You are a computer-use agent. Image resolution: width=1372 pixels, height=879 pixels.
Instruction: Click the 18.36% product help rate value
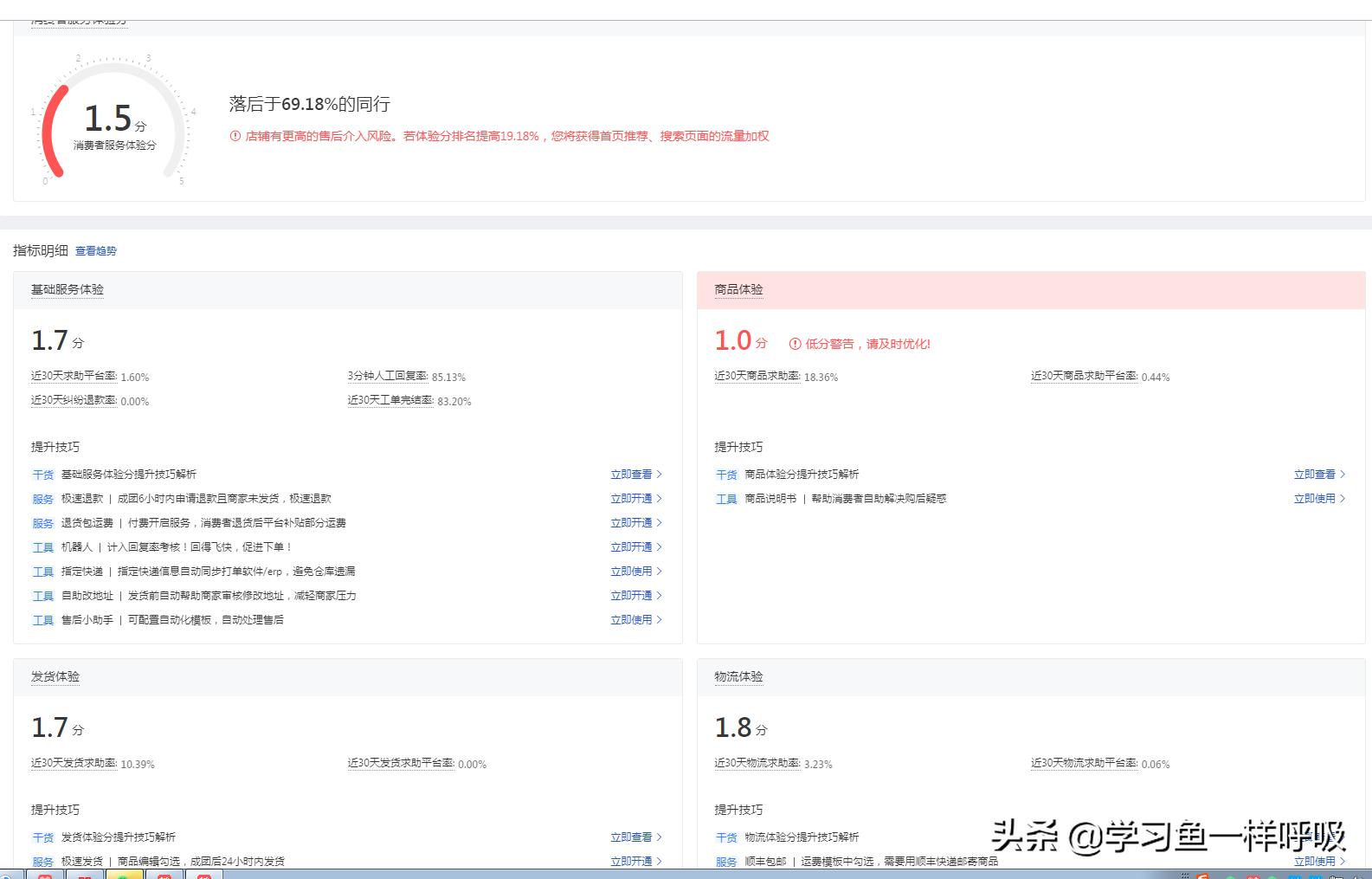821,378
